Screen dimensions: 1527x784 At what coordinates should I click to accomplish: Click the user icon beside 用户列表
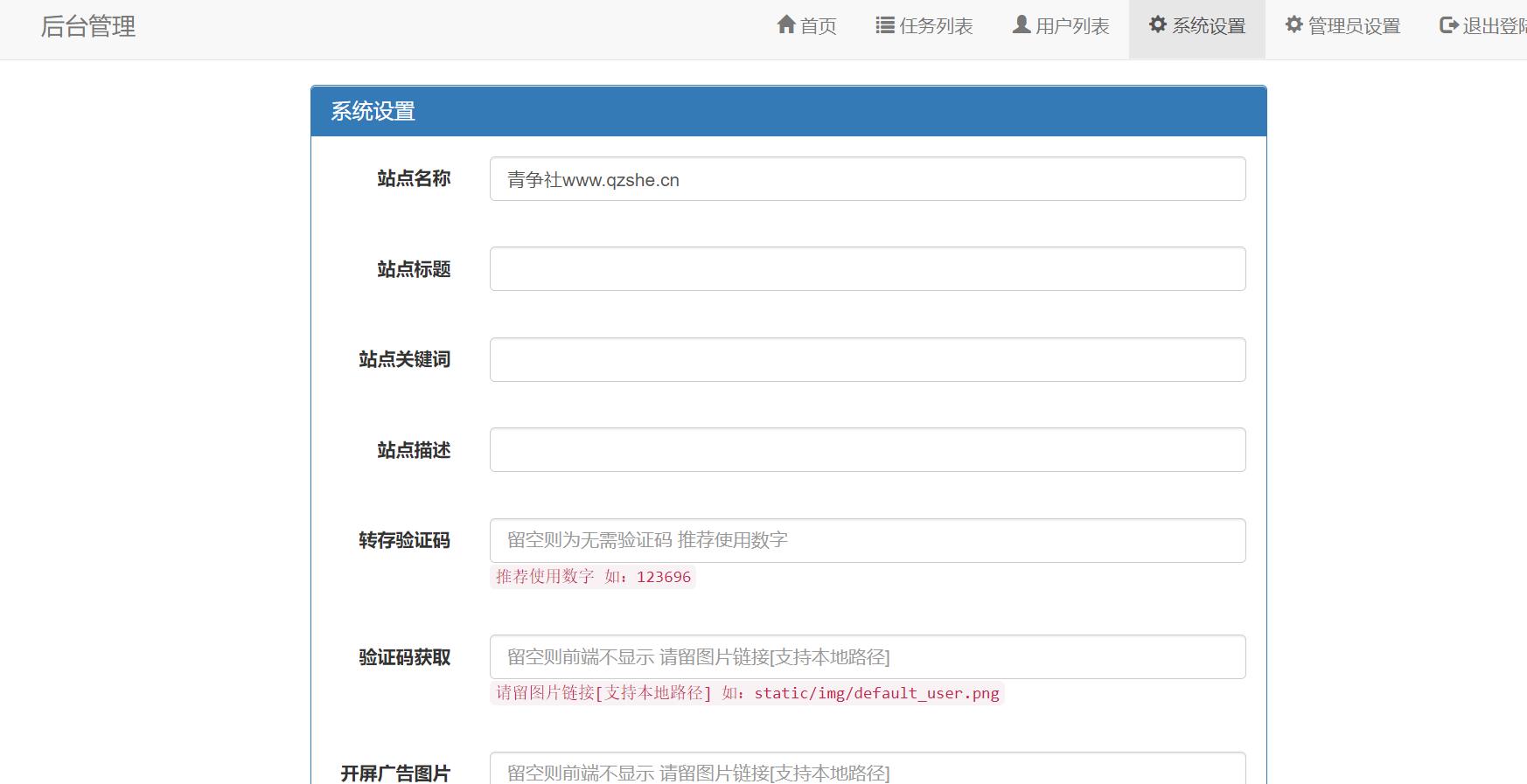1021,24
